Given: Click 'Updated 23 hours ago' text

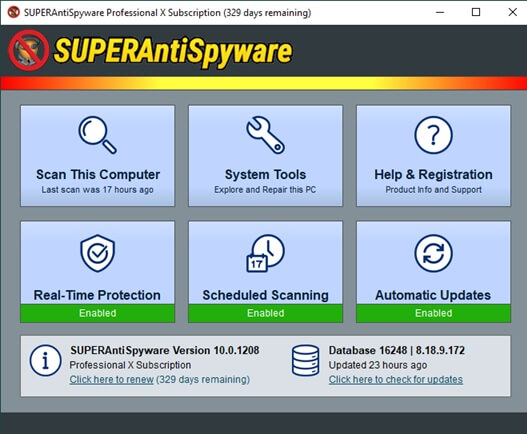Looking at the screenshot, I should click(x=378, y=365).
